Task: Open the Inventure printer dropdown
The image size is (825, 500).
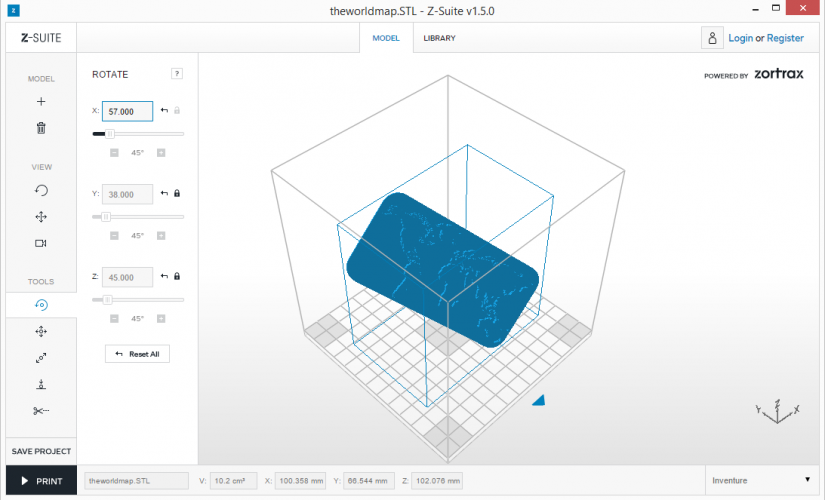Action: 761,481
